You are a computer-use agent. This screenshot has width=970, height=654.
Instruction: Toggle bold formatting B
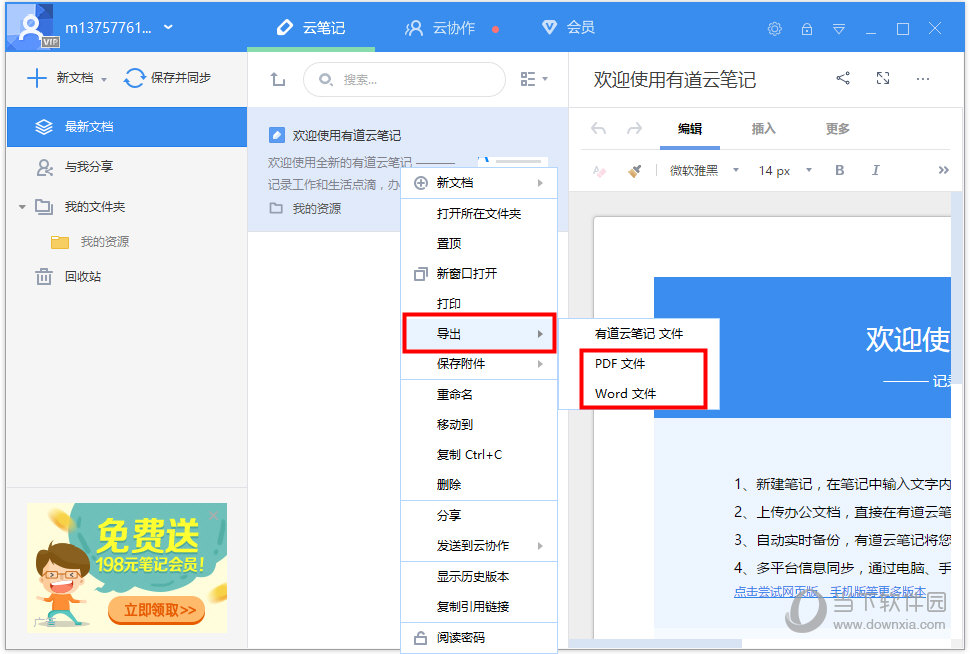pyautogui.click(x=839, y=170)
